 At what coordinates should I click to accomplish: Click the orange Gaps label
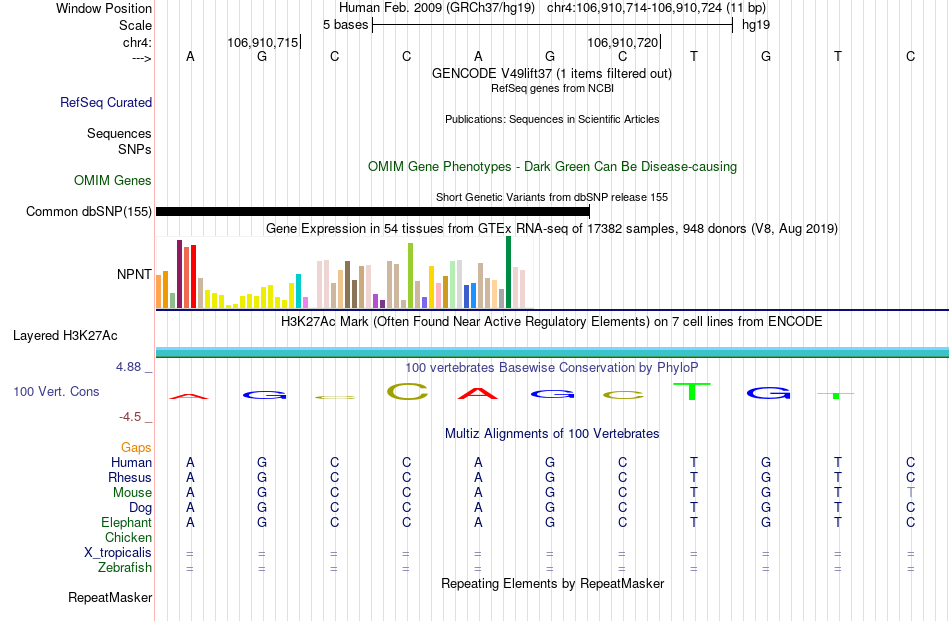(x=136, y=448)
